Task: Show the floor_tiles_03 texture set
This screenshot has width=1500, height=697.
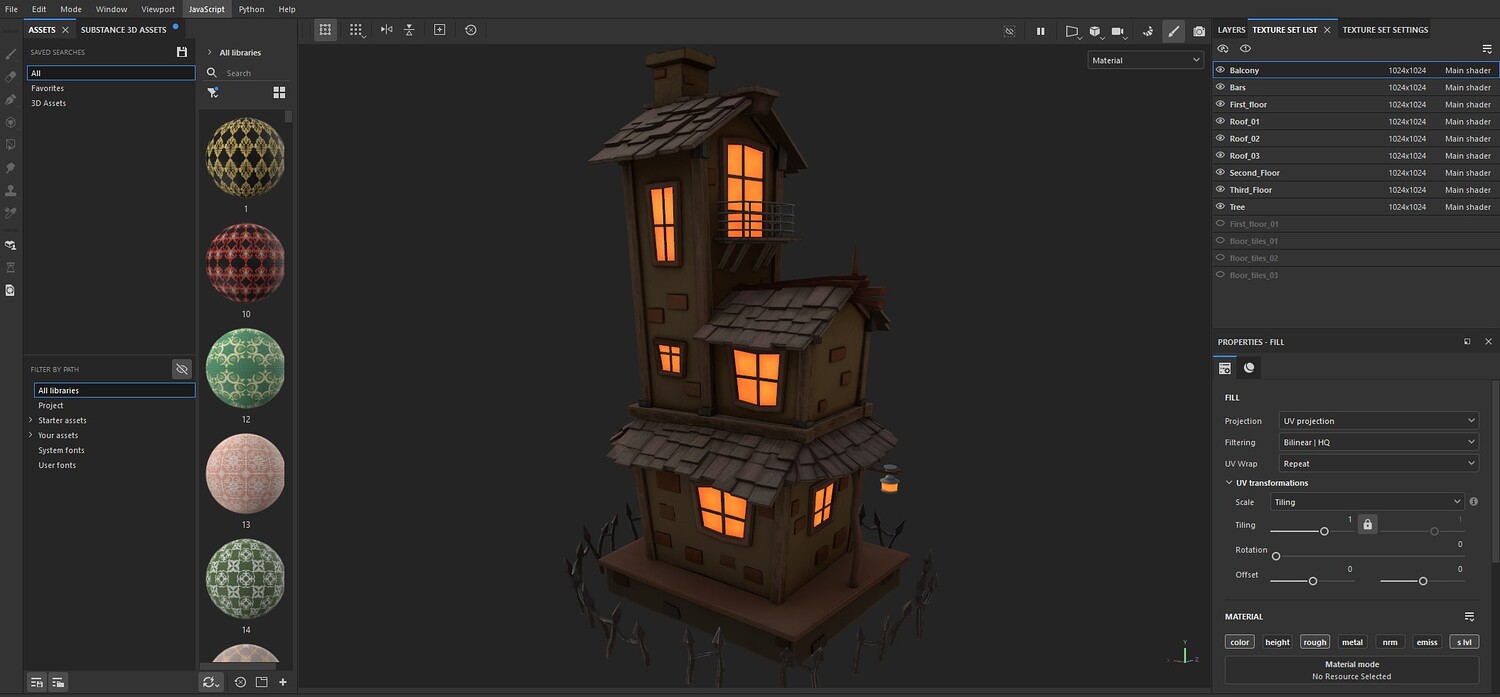Action: (x=1220, y=275)
